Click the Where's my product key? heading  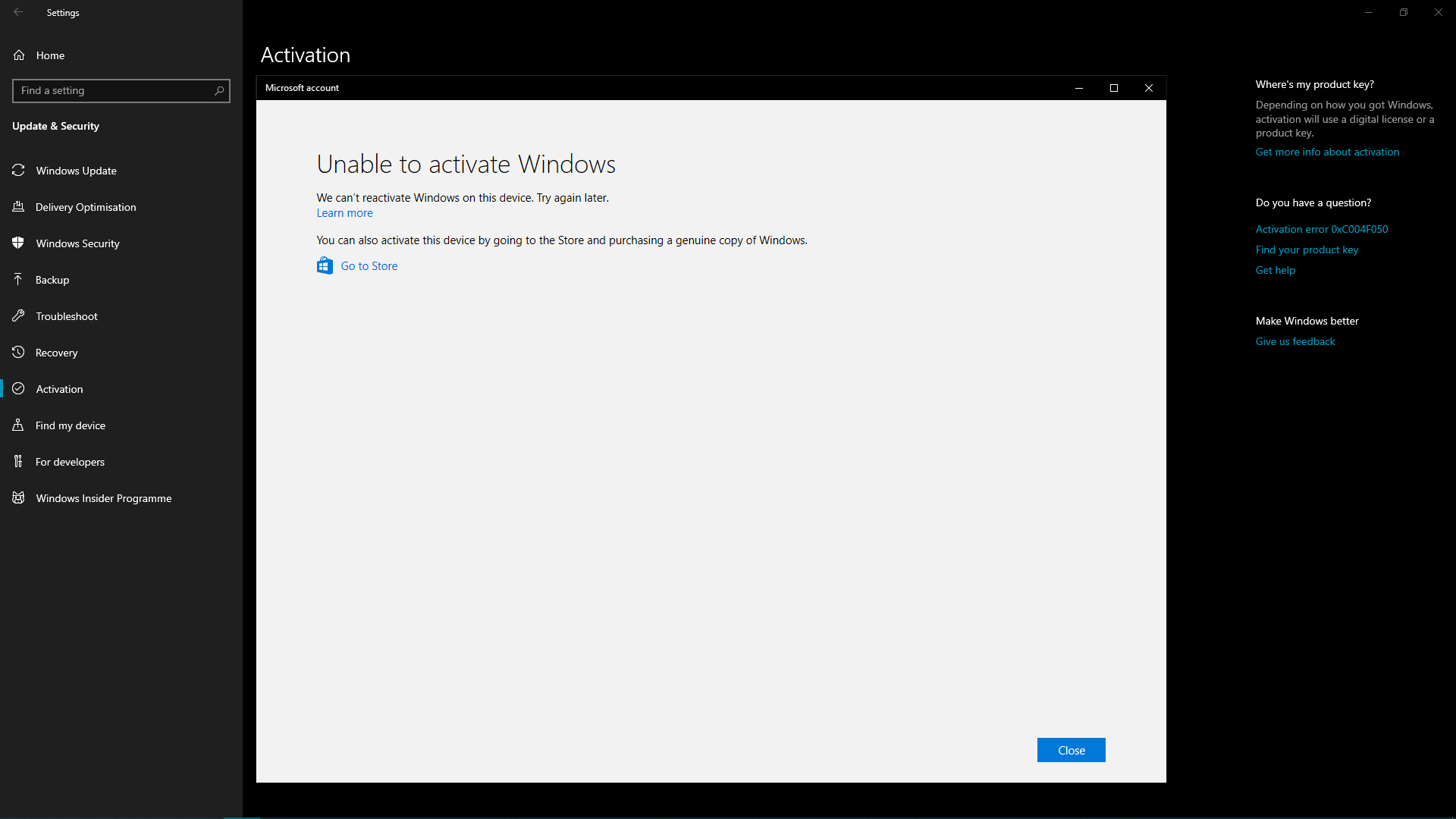pos(1314,84)
